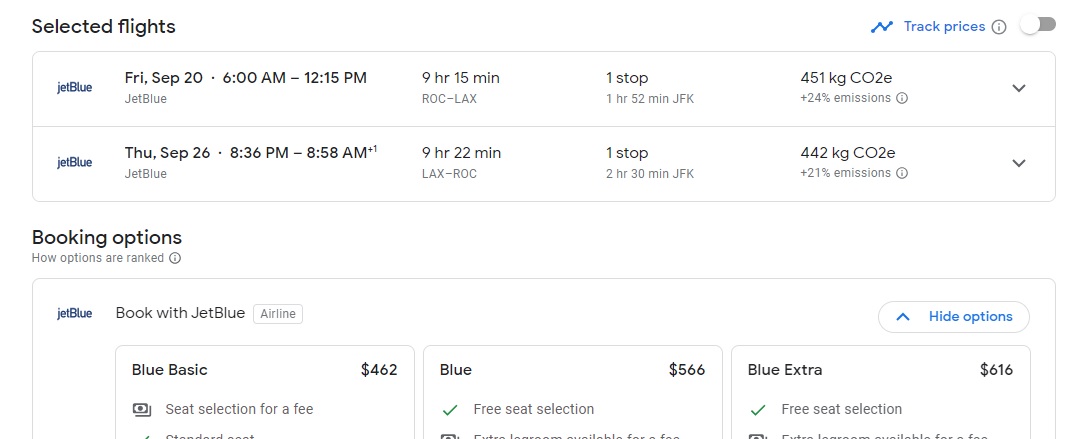The height and width of the screenshot is (439, 1075).
Task: Click the Track prices trend line icon
Action: [x=882, y=27]
